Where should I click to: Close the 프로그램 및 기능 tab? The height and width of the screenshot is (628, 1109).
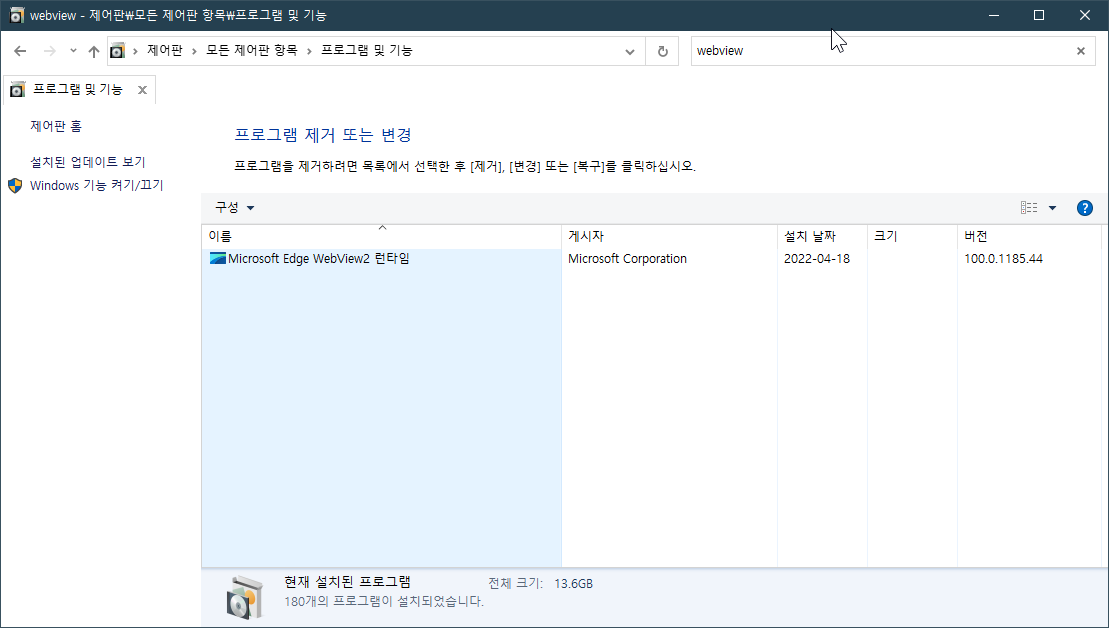pos(142,90)
